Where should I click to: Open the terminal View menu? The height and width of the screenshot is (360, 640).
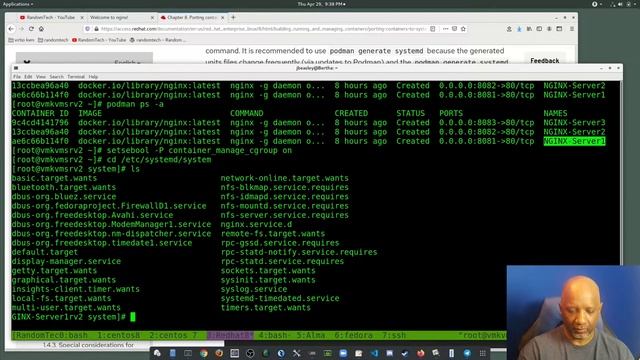coord(40,77)
